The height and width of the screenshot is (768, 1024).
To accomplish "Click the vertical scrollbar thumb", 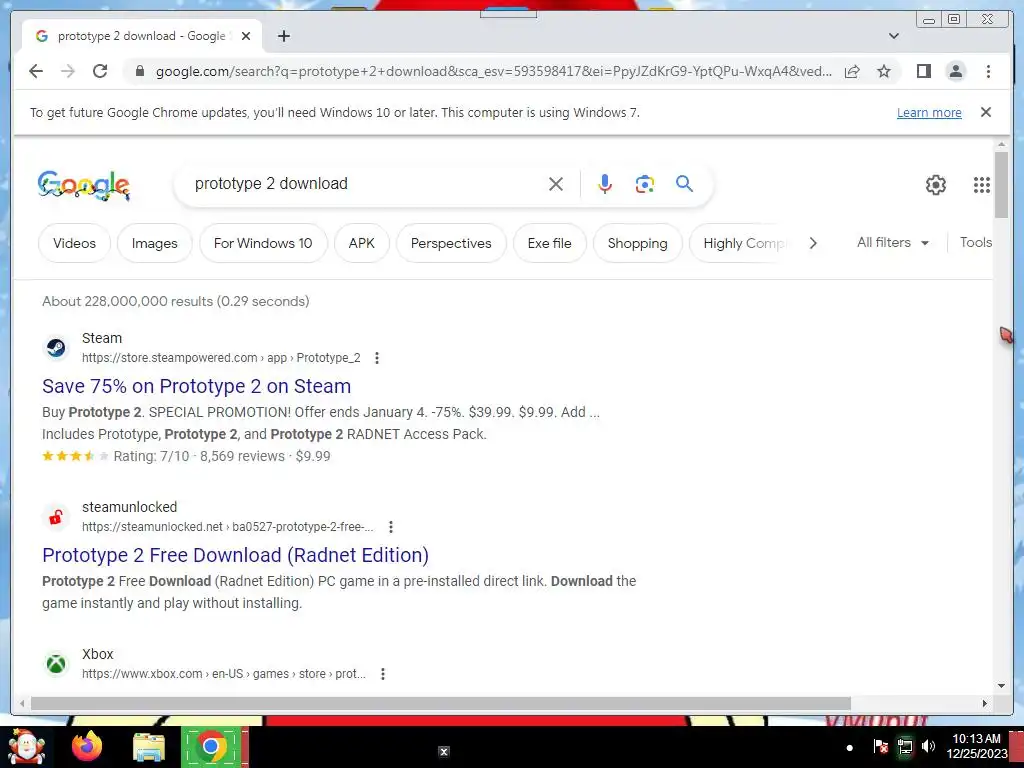I will coord(1001,185).
